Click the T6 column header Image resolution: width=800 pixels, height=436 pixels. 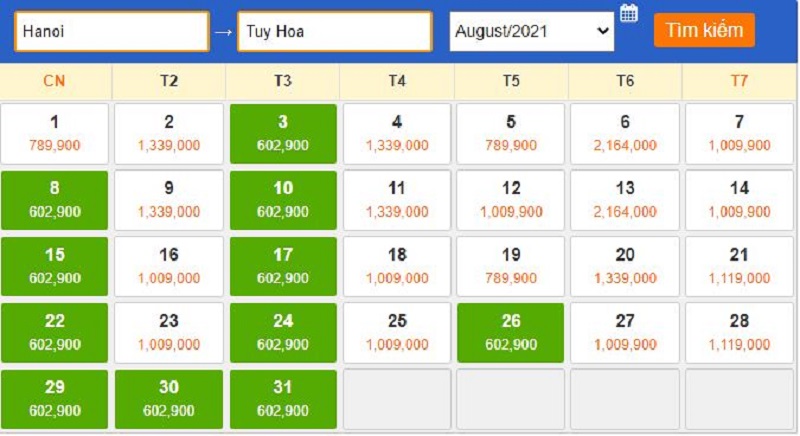pos(625,81)
